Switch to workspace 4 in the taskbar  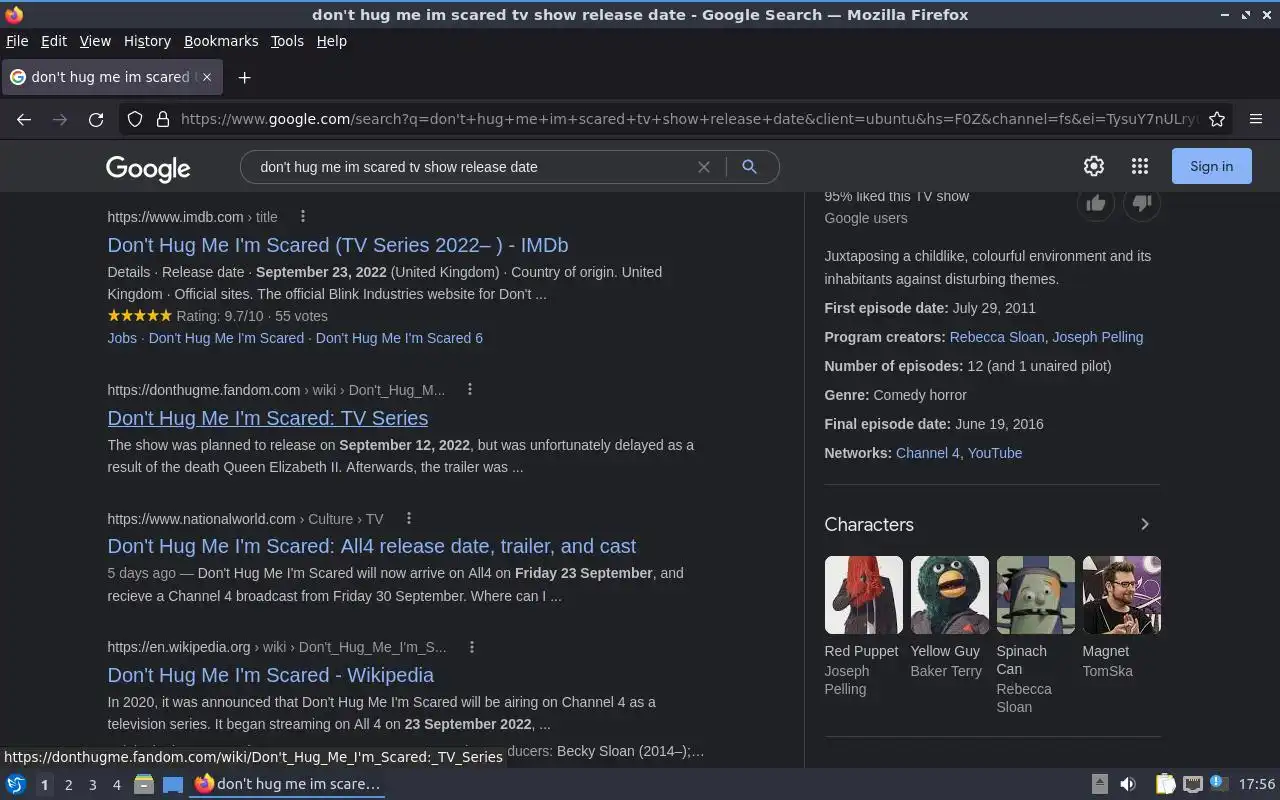[x=116, y=785]
